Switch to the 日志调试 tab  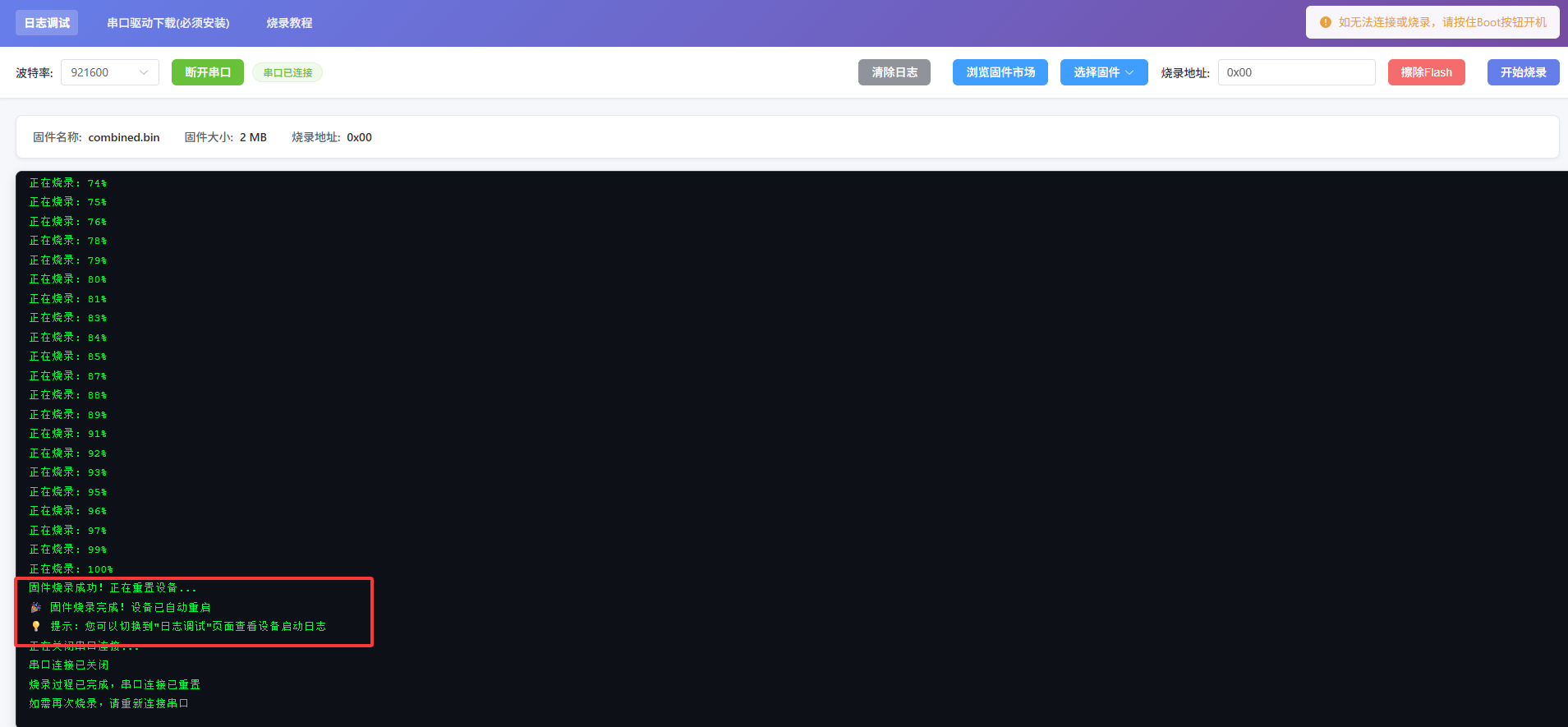(x=47, y=23)
